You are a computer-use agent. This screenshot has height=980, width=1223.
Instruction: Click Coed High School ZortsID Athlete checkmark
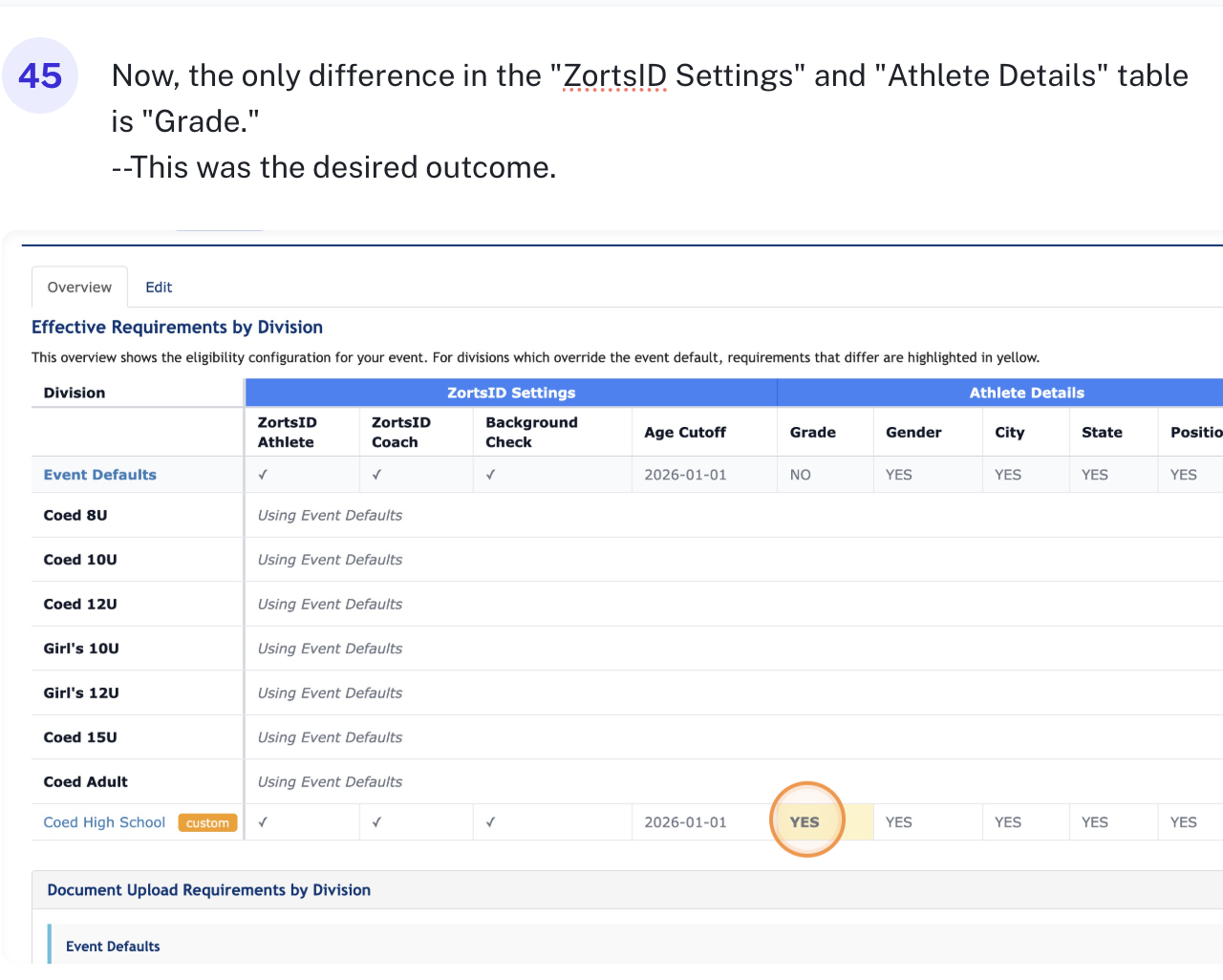point(263,822)
